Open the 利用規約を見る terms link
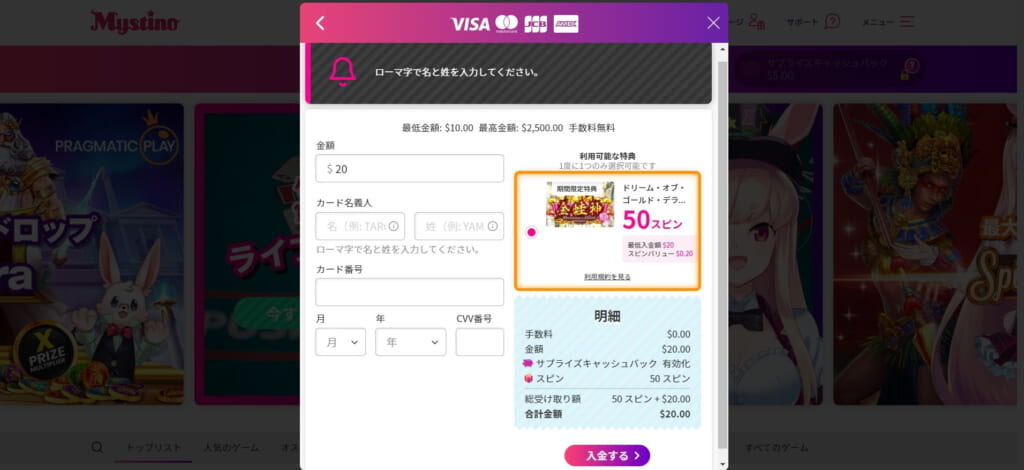 607,277
